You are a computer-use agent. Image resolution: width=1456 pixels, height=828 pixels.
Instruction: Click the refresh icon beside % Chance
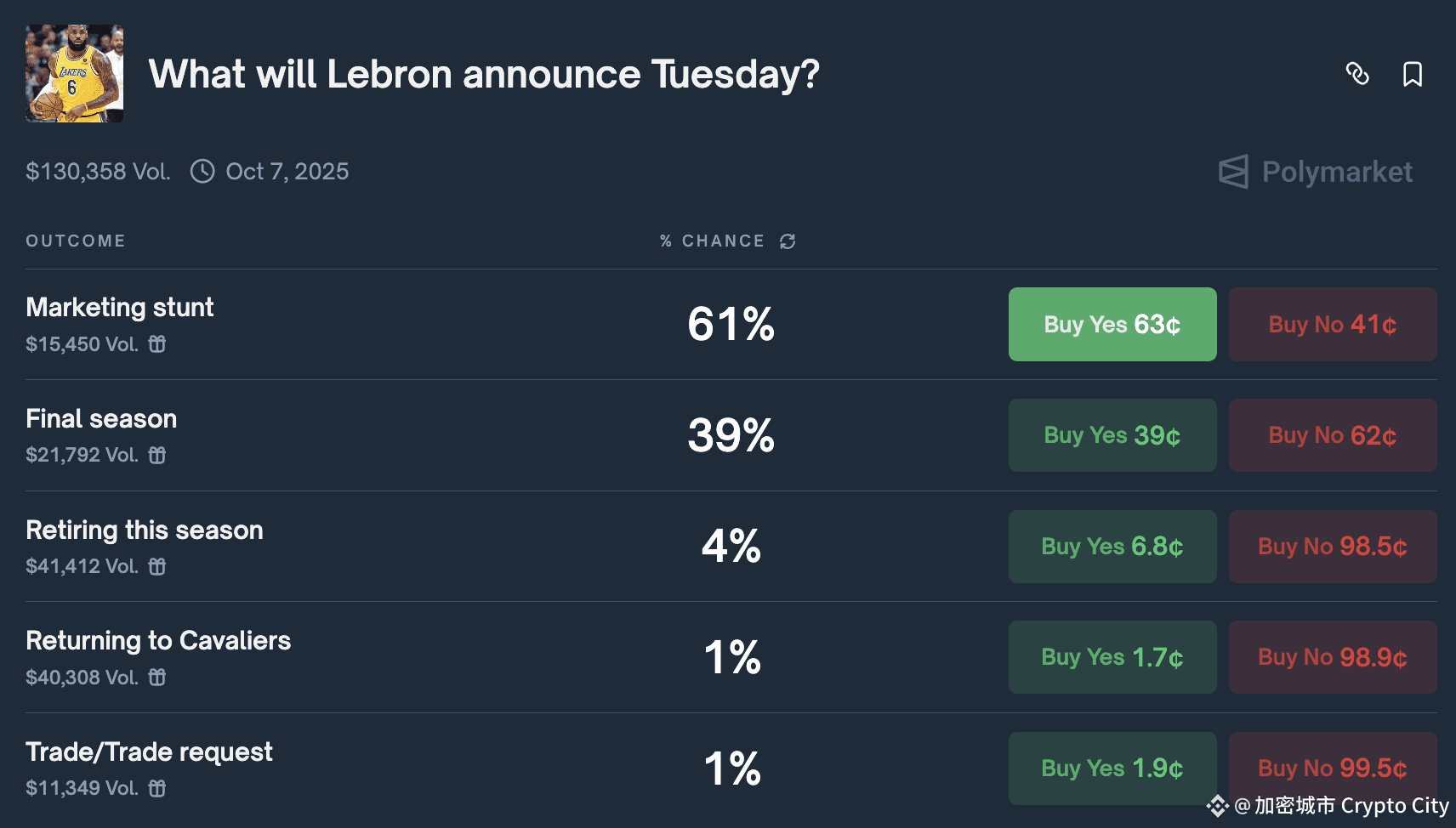point(788,241)
